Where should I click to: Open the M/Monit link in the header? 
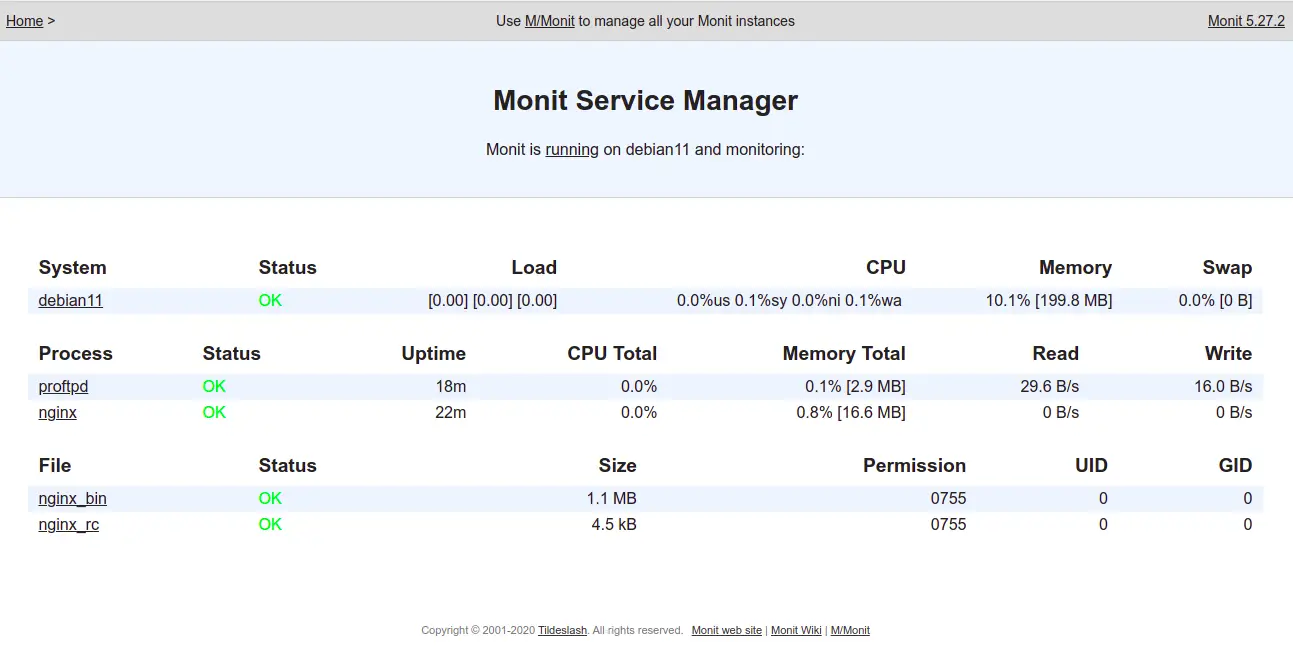coord(550,20)
